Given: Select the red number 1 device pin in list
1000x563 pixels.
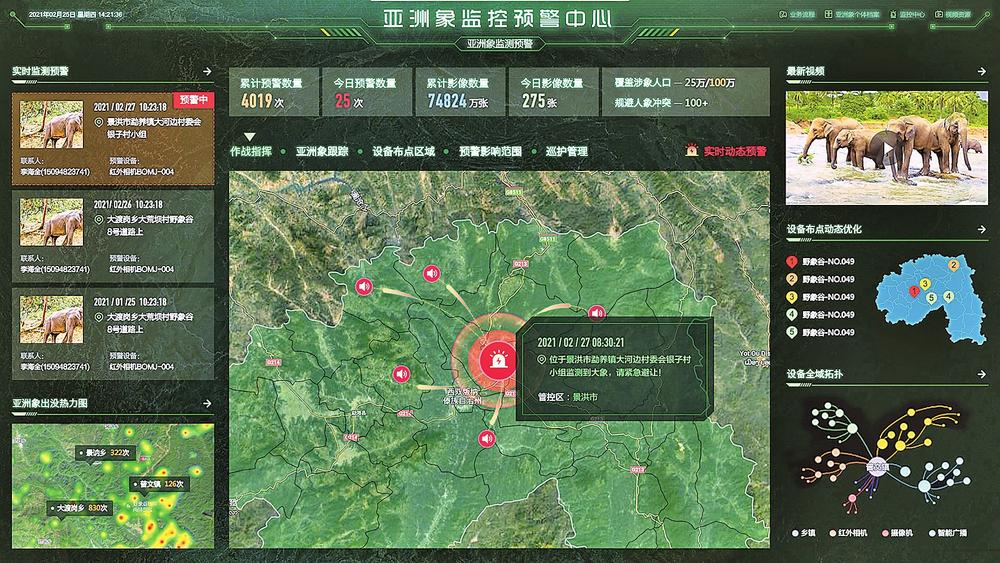Looking at the screenshot, I should tap(792, 262).
